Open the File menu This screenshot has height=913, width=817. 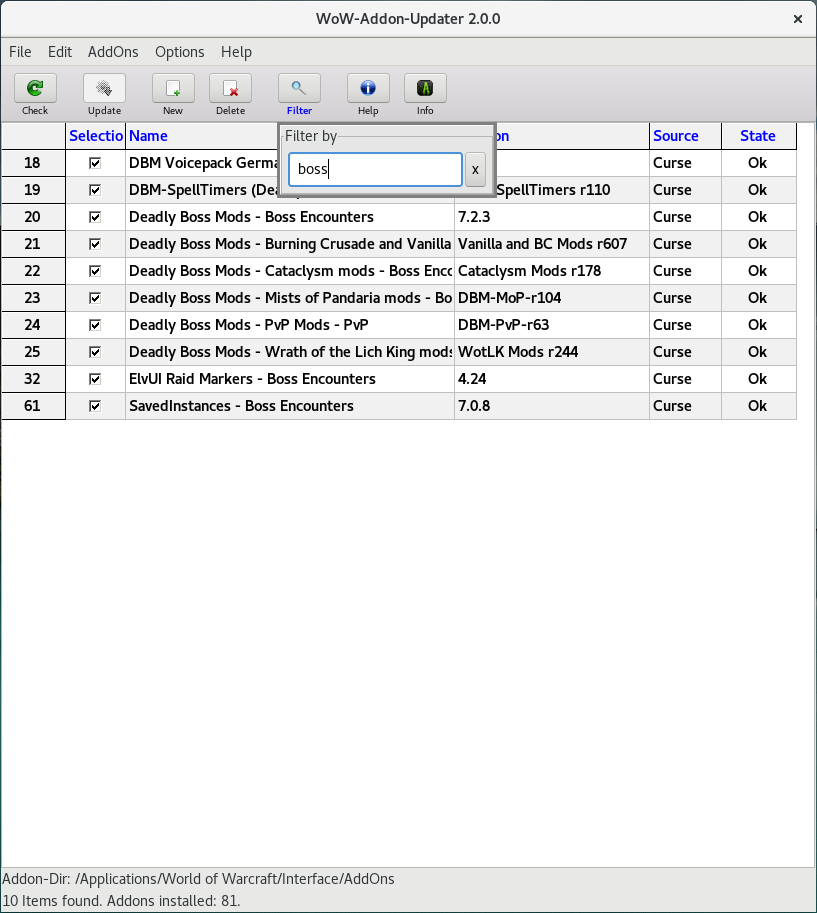(x=20, y=52)
